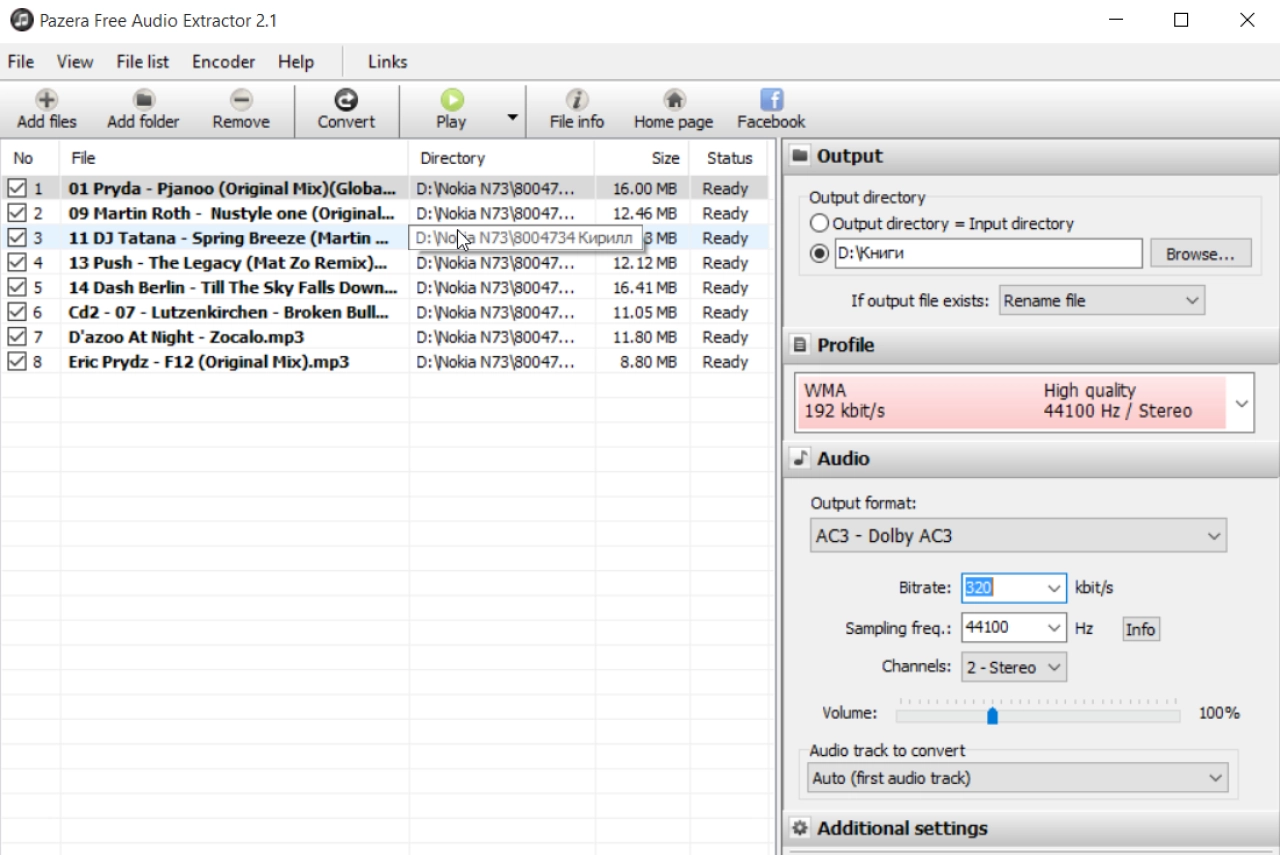
Task: Sort list by the No column header
Action: (x=30, y=158)
